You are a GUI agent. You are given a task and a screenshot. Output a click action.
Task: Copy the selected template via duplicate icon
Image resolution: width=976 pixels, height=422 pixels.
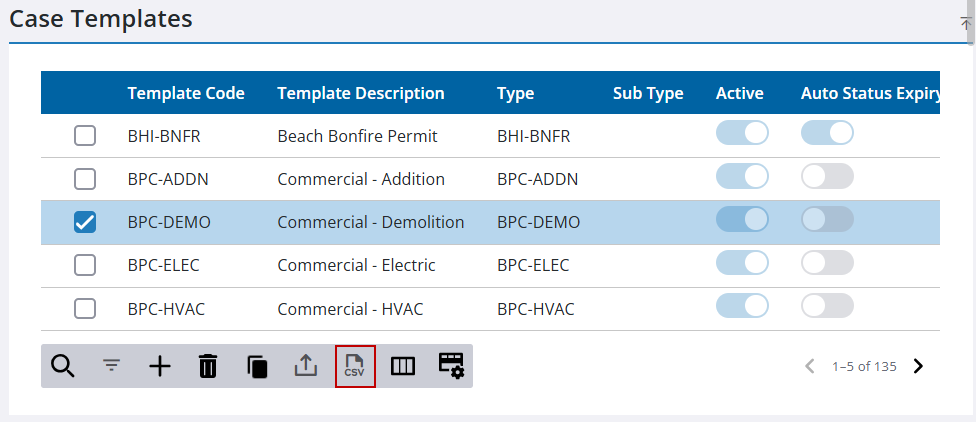[x=257, y=366]
